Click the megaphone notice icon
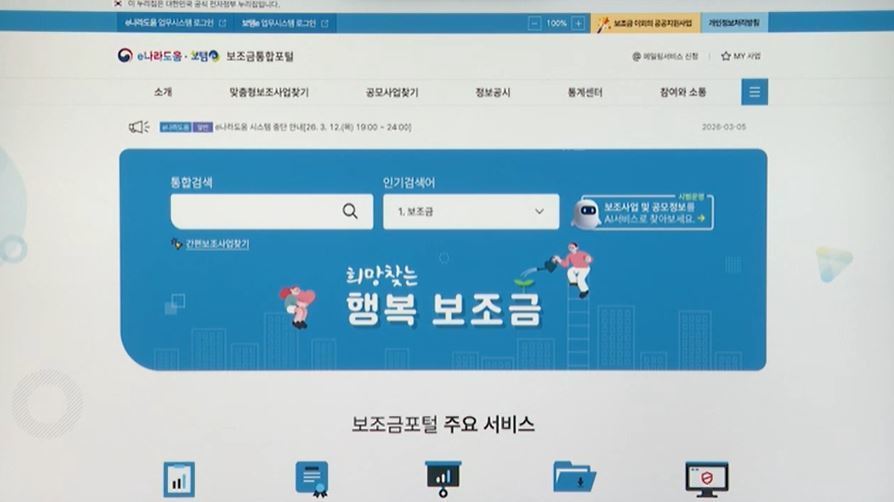This screenshot has height=502, width=894. click(139, 127)
